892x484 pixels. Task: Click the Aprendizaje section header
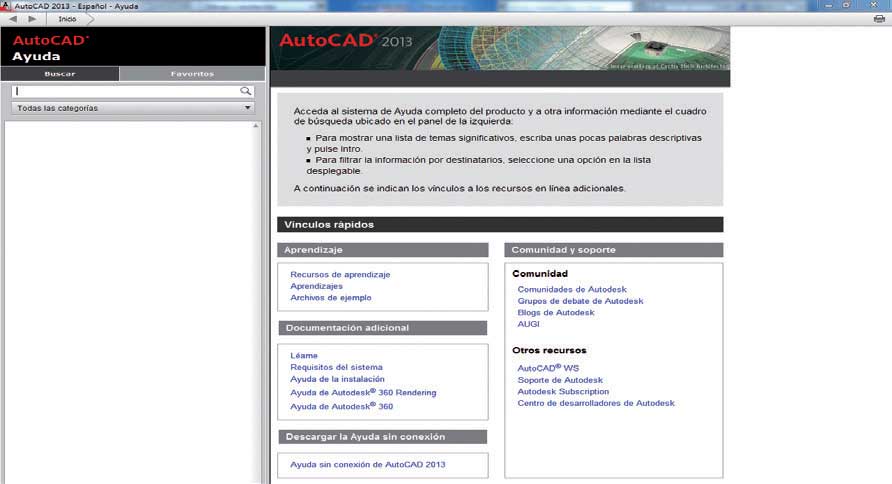click(x=383, y=250)
